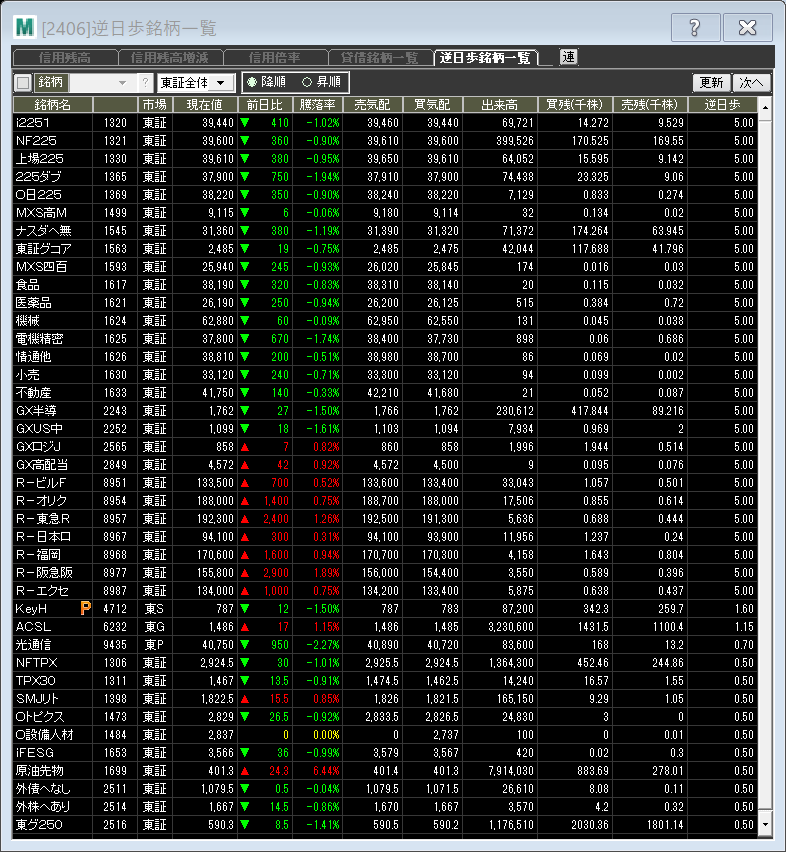Select the 逆日歩銘柄一覧 tab

485,58
